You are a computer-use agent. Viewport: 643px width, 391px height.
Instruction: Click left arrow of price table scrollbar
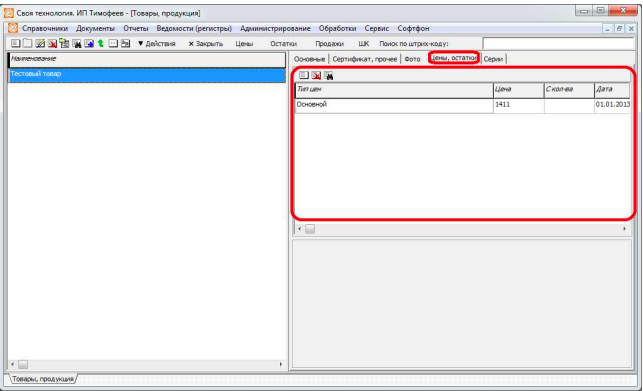click(x=300, y=229)
